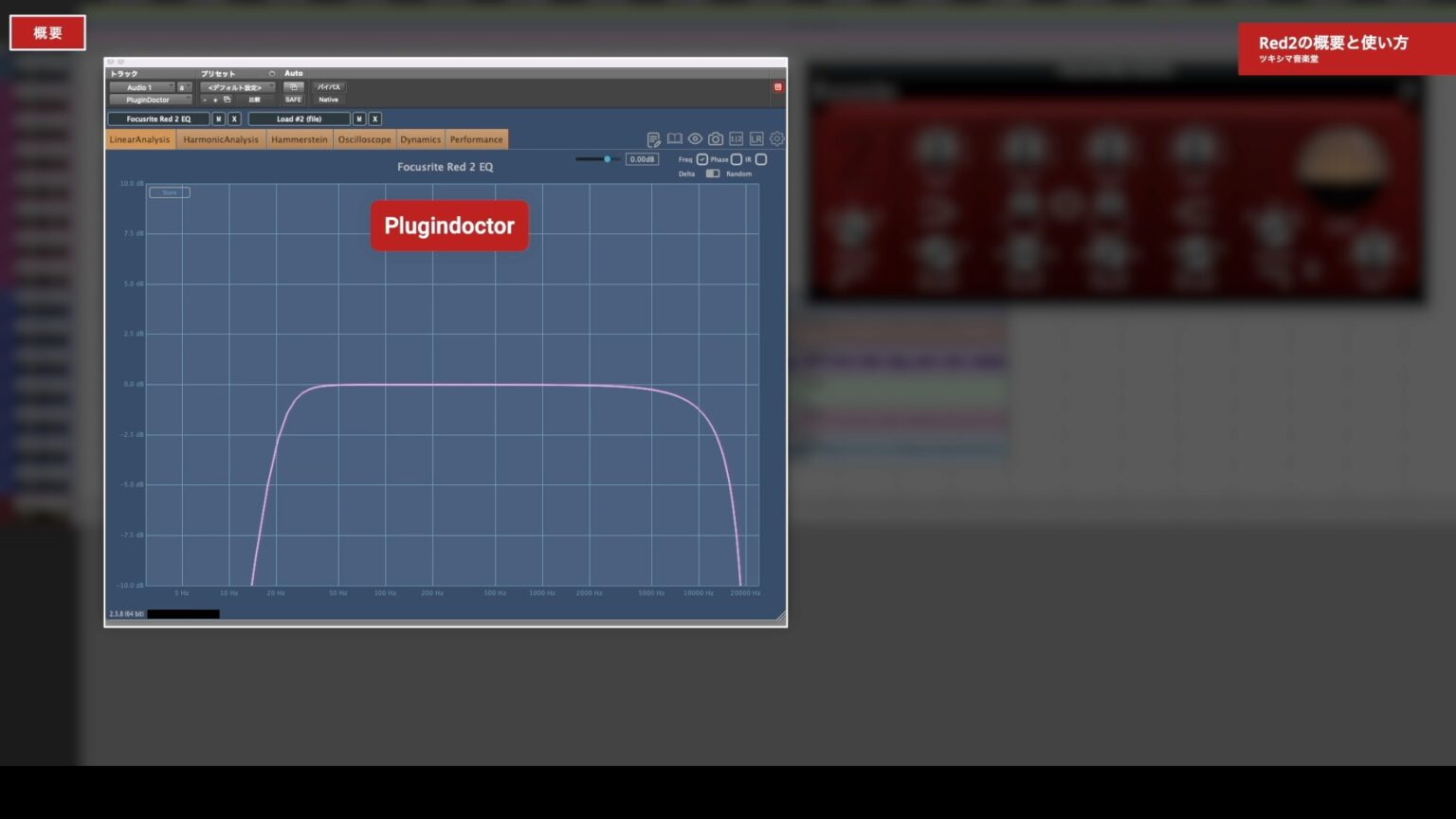This screenshot has height=819, width=1456.
Task: Toggle the Delta/Random switch
Action: [713, 173]
